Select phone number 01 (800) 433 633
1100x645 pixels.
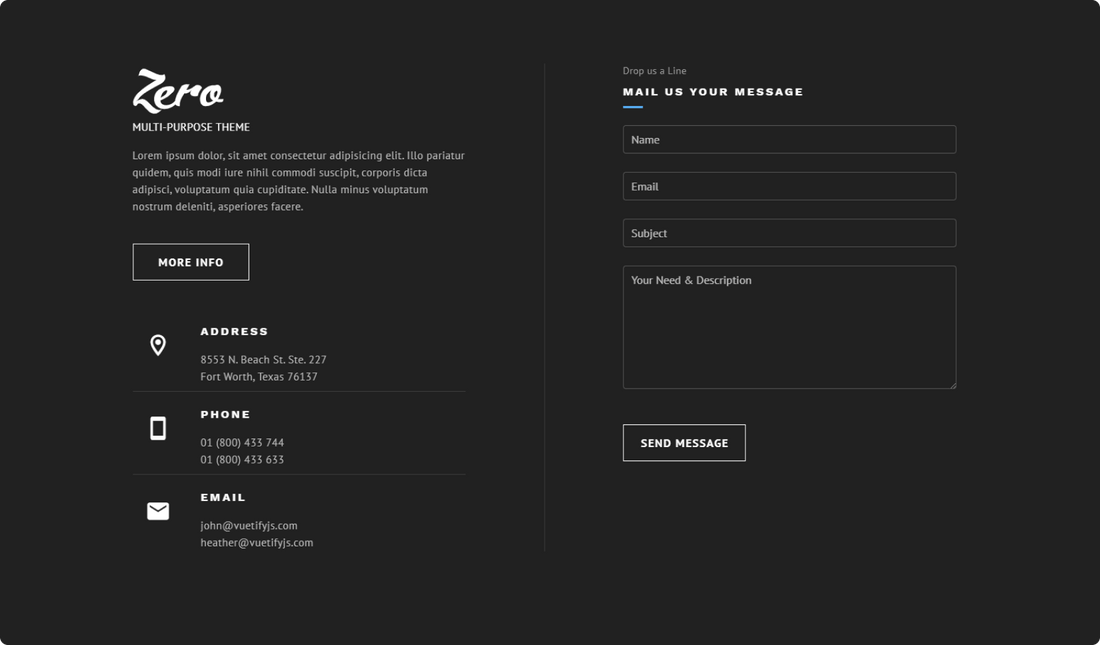pos(242,460)
